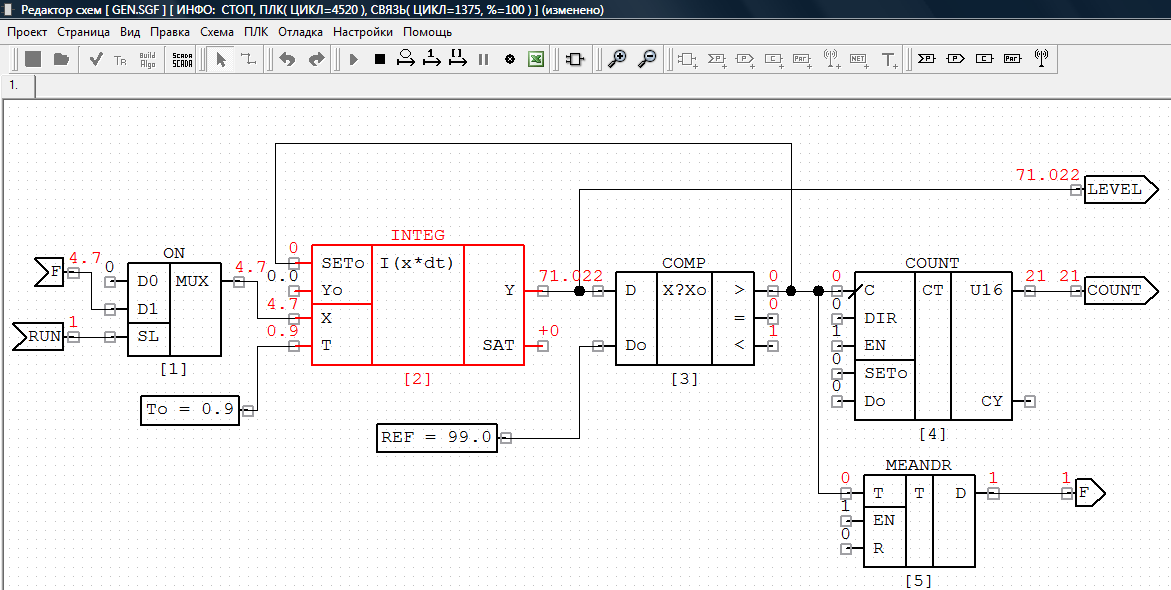The image size is (1171, 590).
Task: Click the Build Algo icon
Action: 148,60
